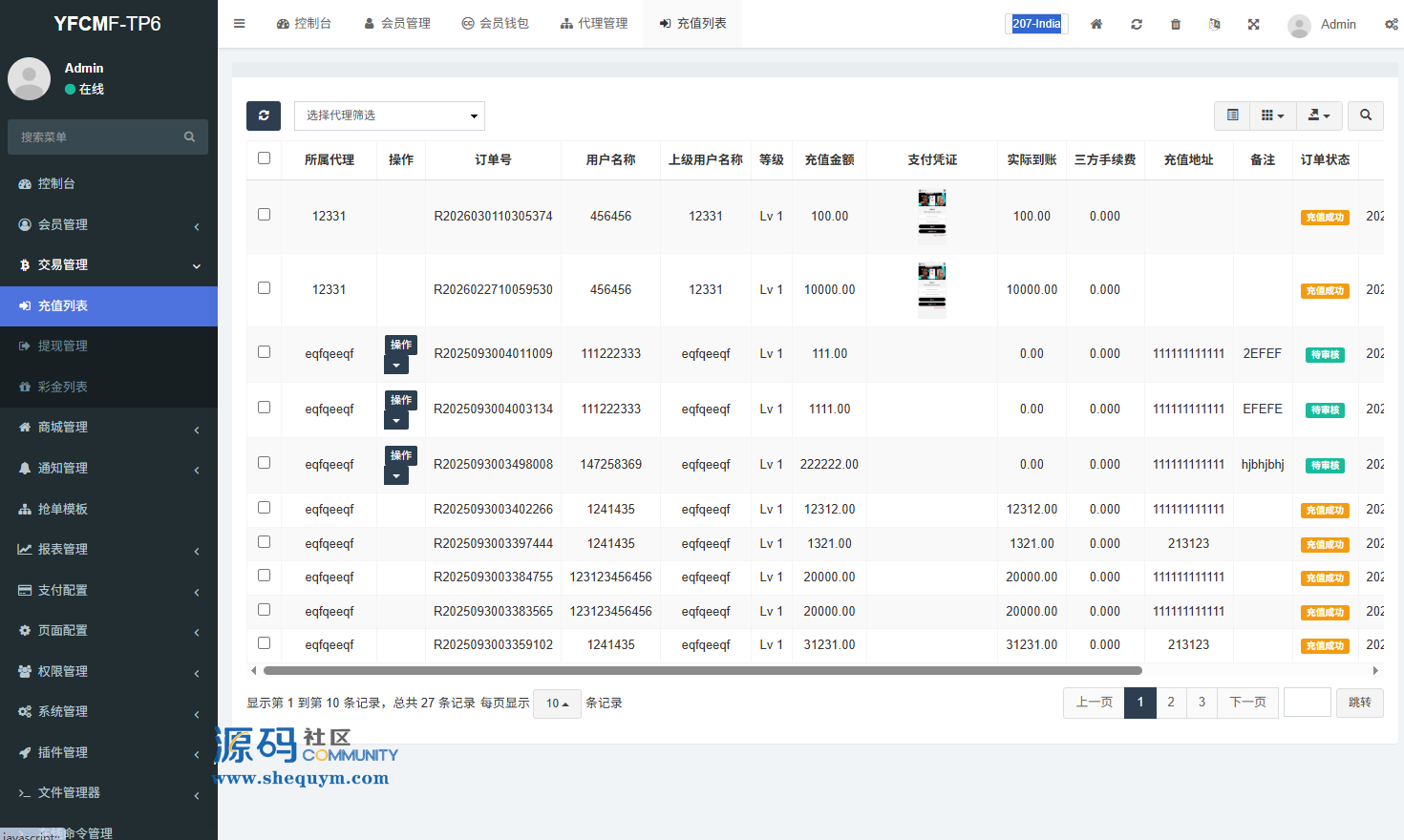Click the blue table refresh button
This screenshot has height=840, width=1404.
(x=264, y=115)
